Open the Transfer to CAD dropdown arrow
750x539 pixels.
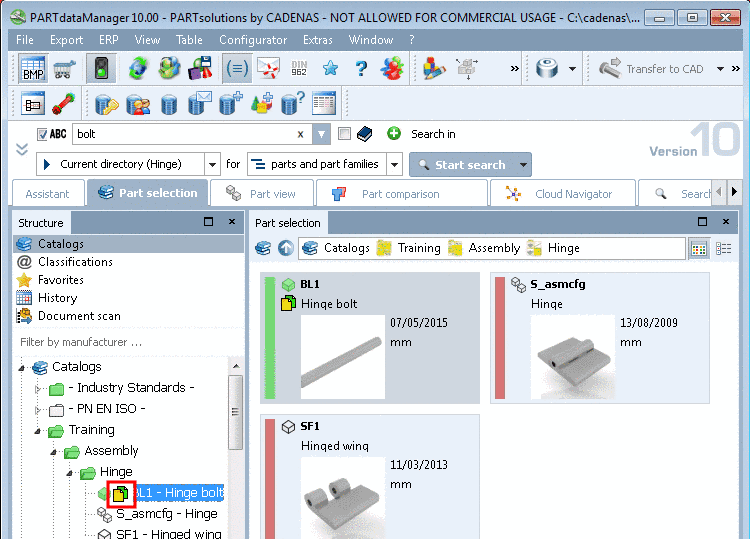[x=720, y=69]
